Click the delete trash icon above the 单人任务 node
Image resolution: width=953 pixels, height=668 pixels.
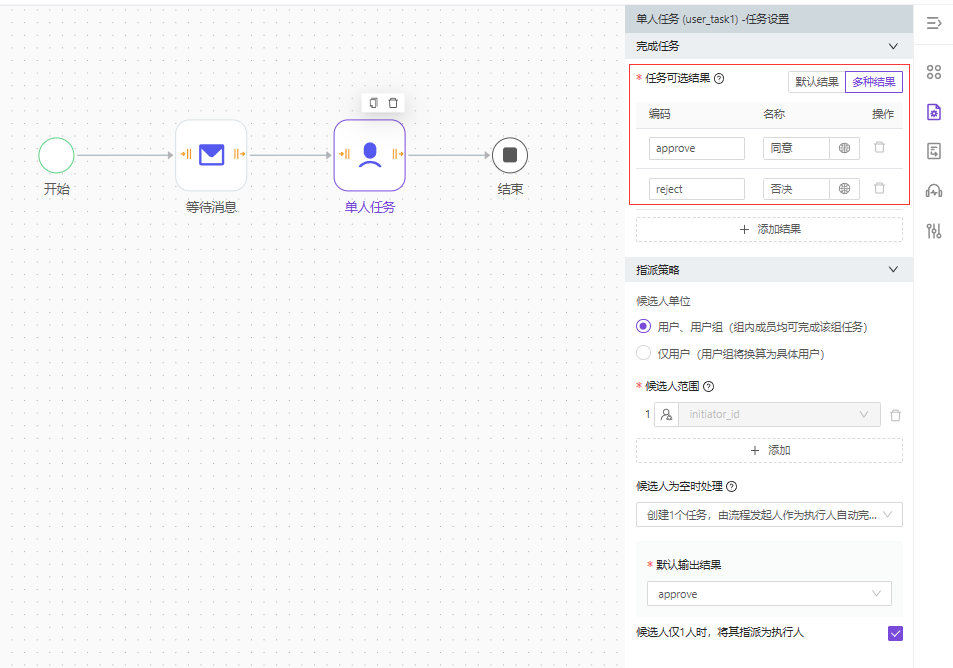point(393,103)
